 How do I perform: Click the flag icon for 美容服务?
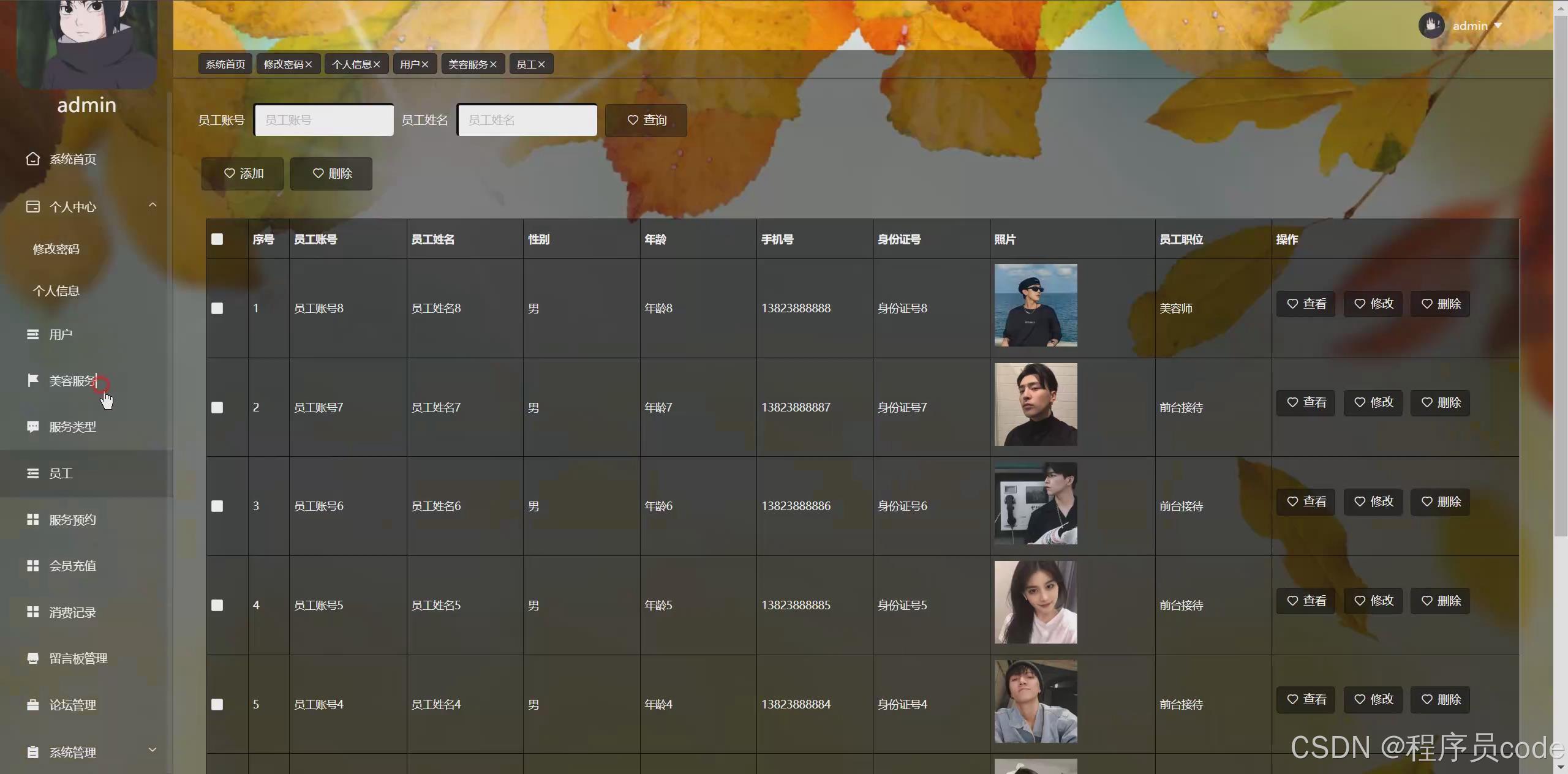click(x=33, y=381)
